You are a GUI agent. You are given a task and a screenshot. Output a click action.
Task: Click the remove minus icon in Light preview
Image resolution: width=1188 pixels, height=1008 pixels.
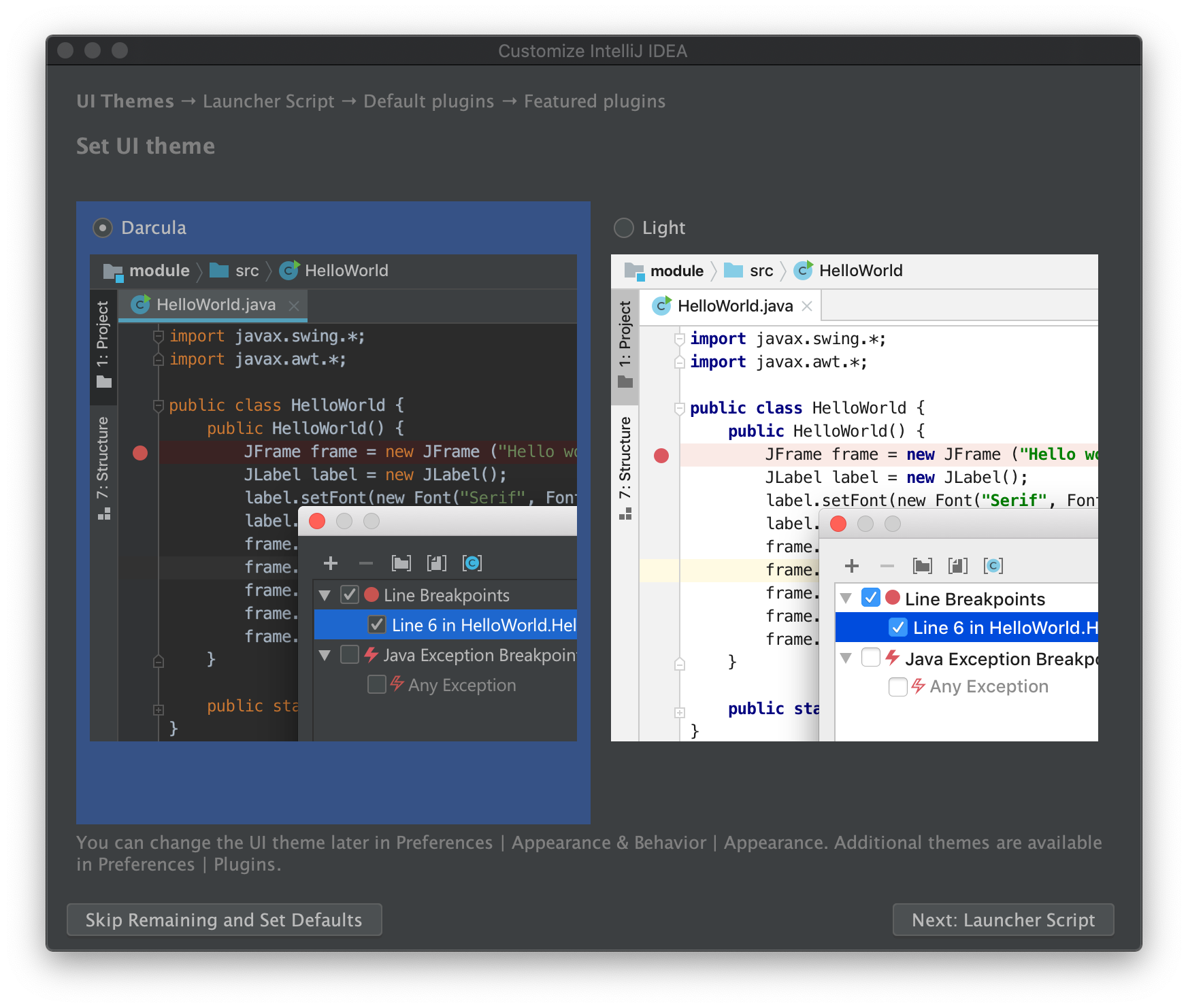(x=887, y=566)
